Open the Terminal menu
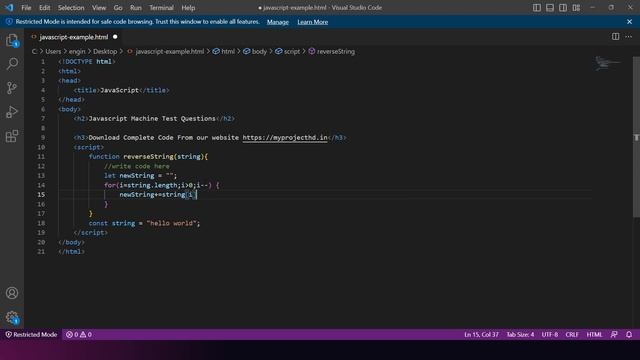 pyautogui.click(x=161, y=8)
